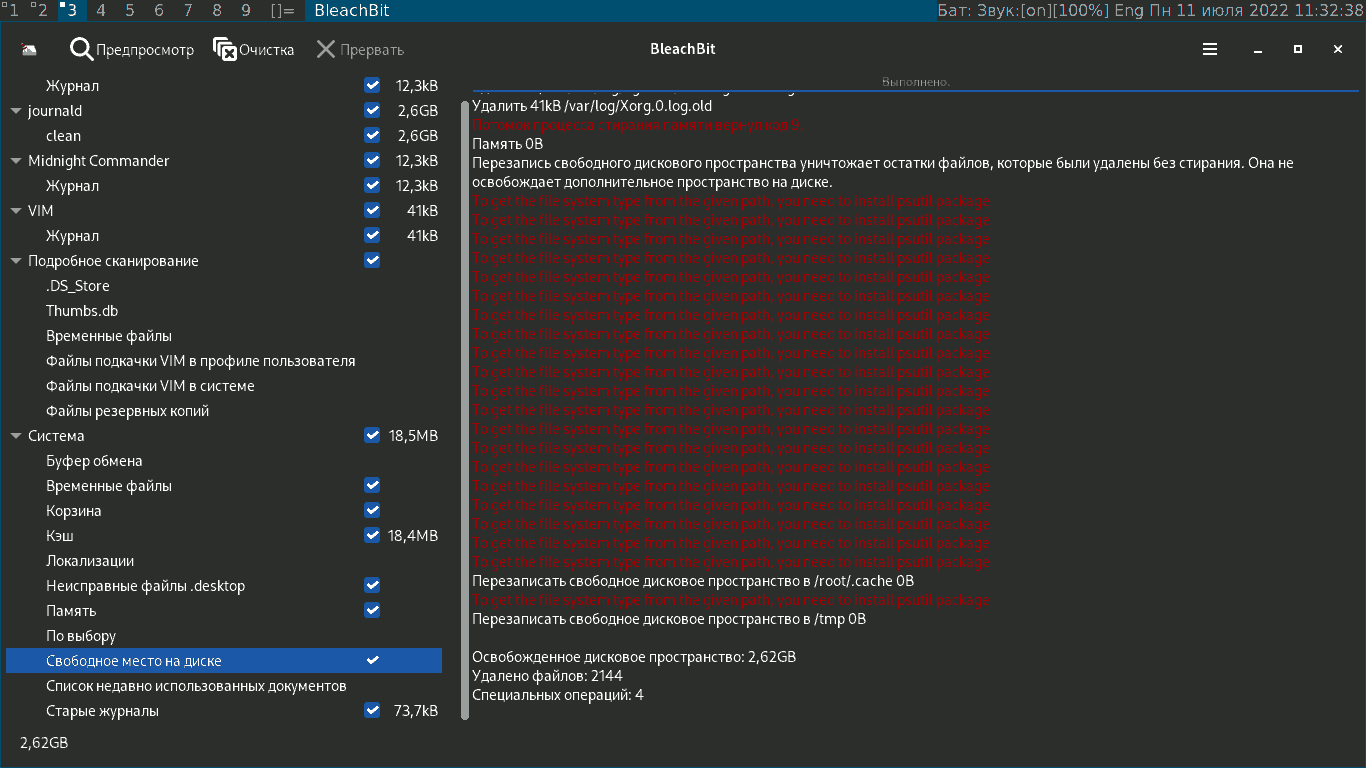Screen dimensions: 1366x768
Task: Uncheck the Midnight Commander checkbox
Action: (372, 160)
